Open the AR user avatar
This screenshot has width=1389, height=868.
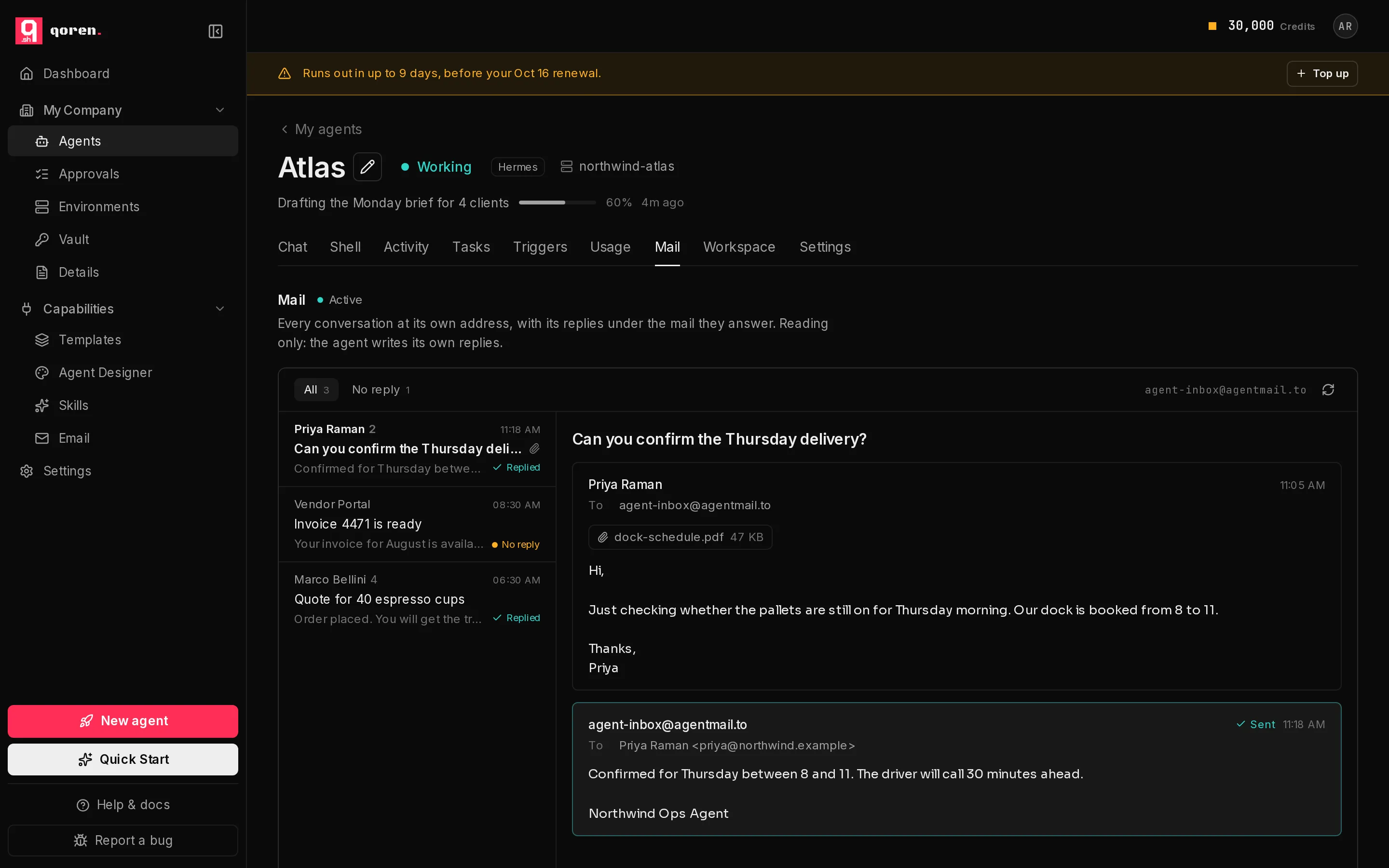tap(1345, 26)
